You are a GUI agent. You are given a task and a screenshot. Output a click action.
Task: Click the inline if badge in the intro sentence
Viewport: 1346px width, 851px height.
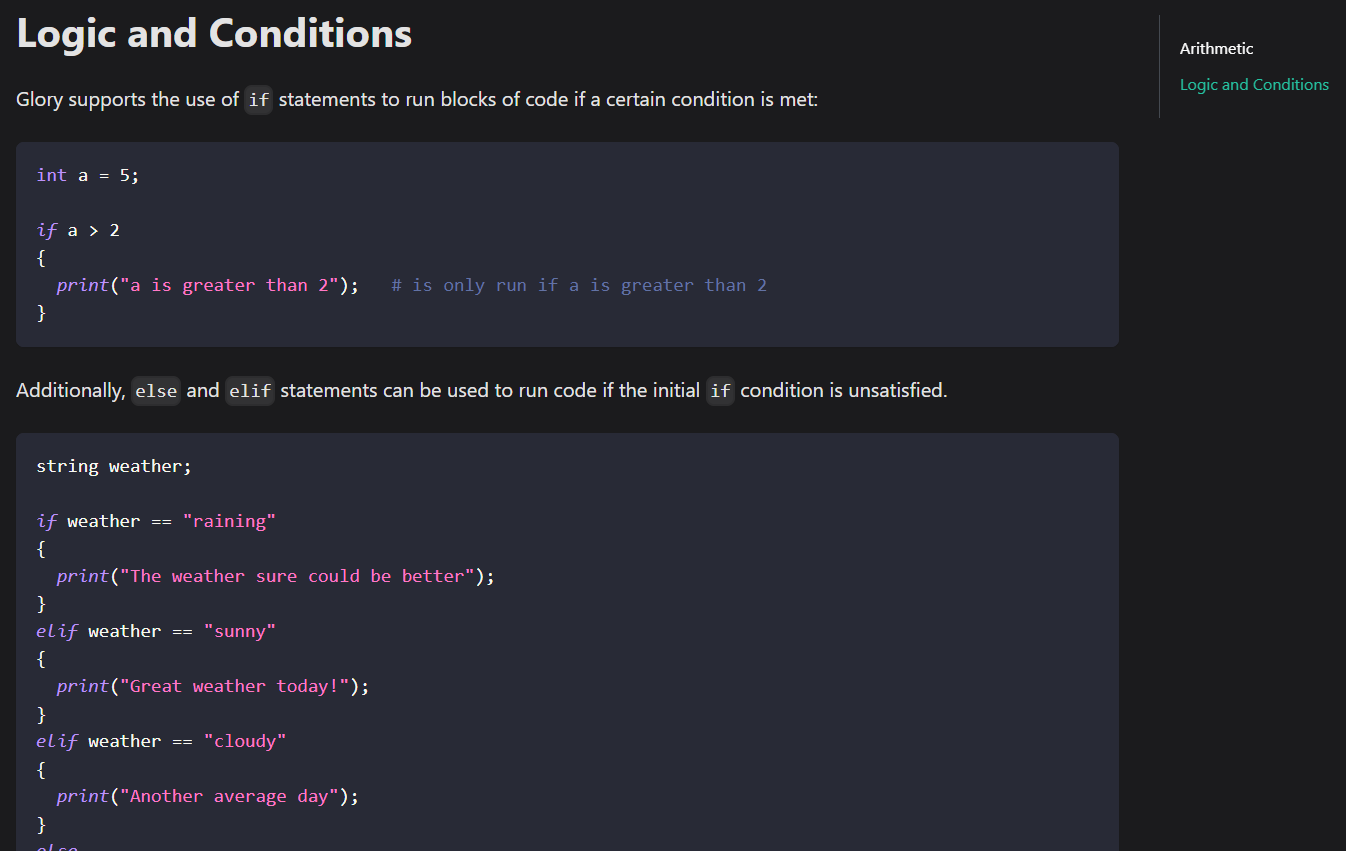click(x=258, y=100)
